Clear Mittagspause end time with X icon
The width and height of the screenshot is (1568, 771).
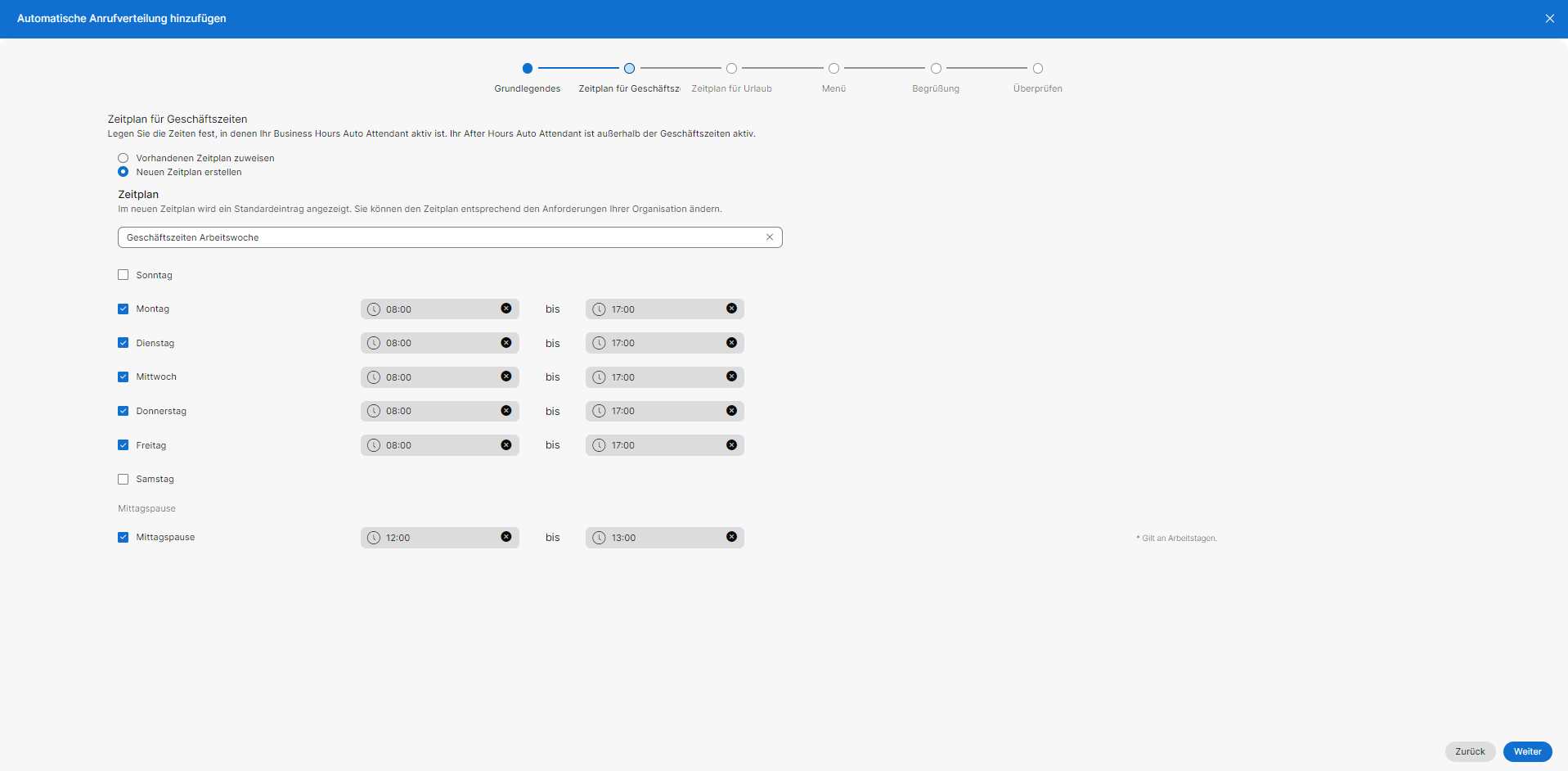(x=731, y=537)
